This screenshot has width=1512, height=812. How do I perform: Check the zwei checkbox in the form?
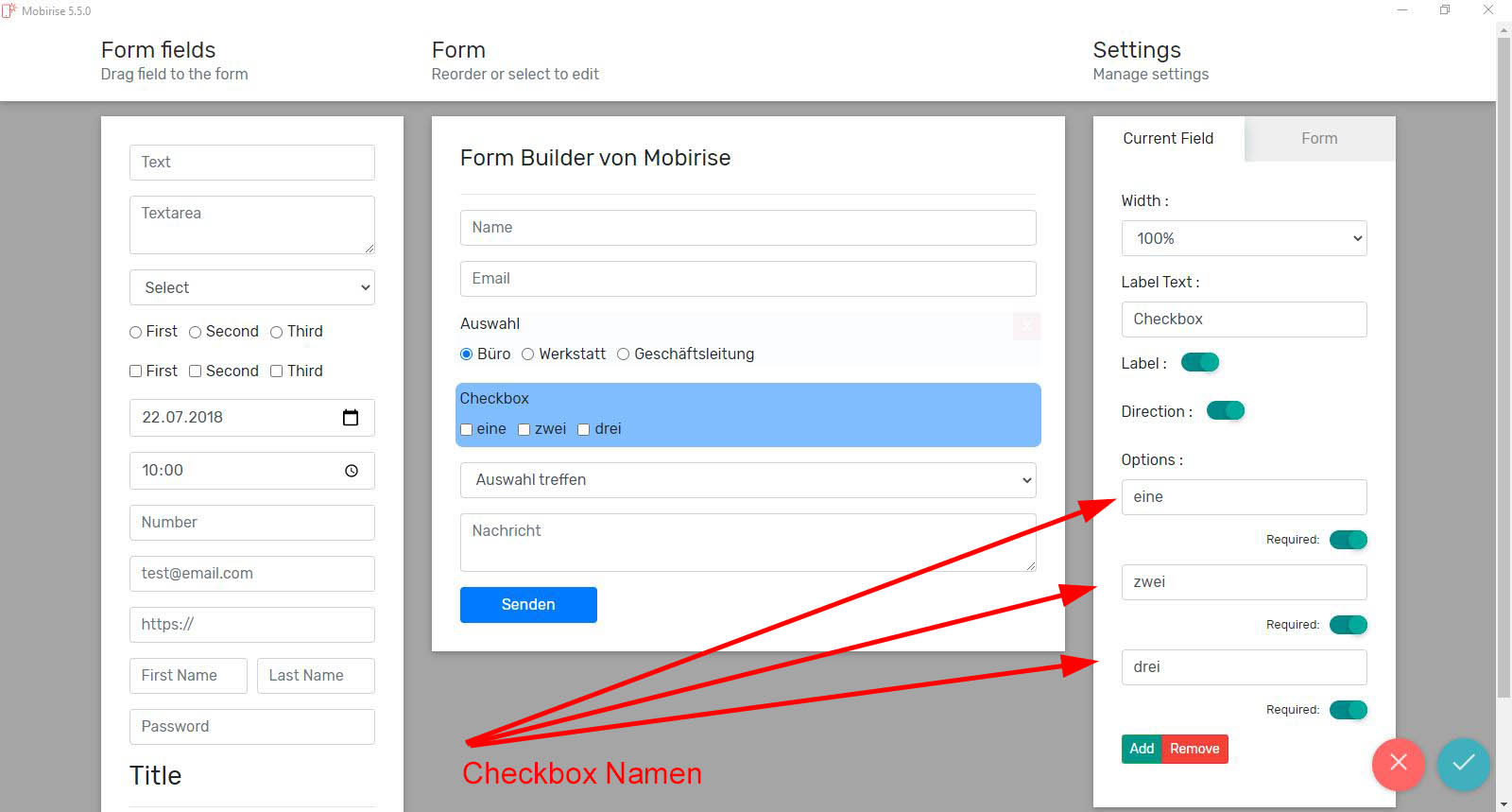coord(524,430)
